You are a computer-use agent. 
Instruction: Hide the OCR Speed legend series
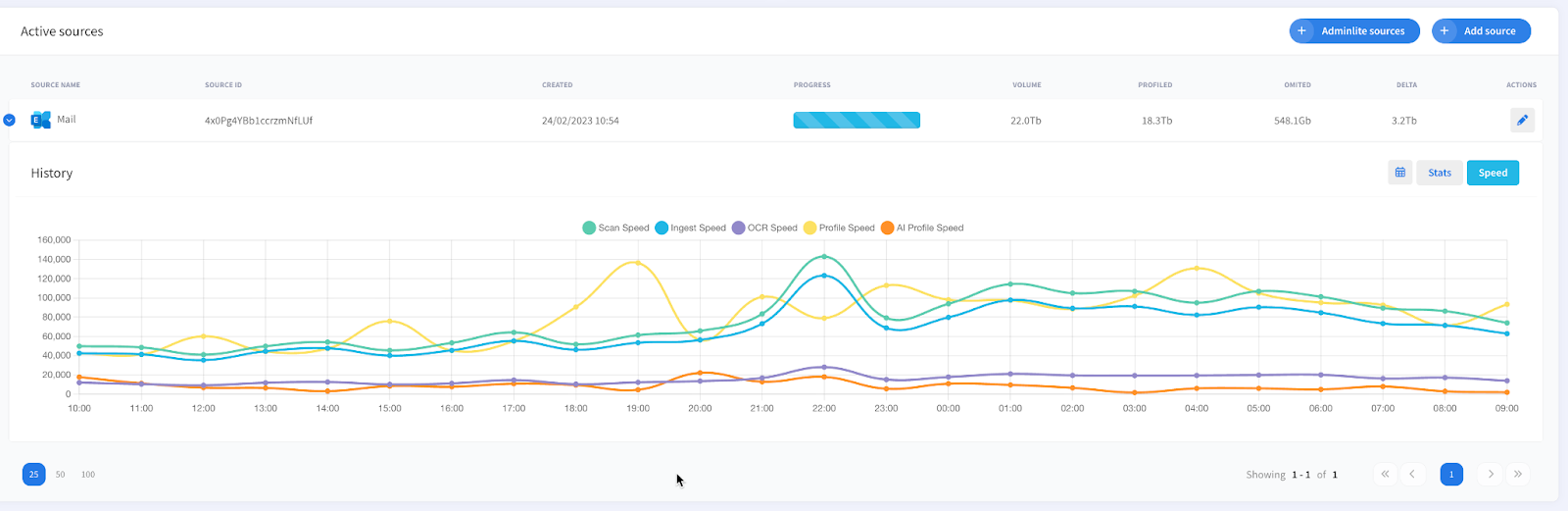click(764, 228)
